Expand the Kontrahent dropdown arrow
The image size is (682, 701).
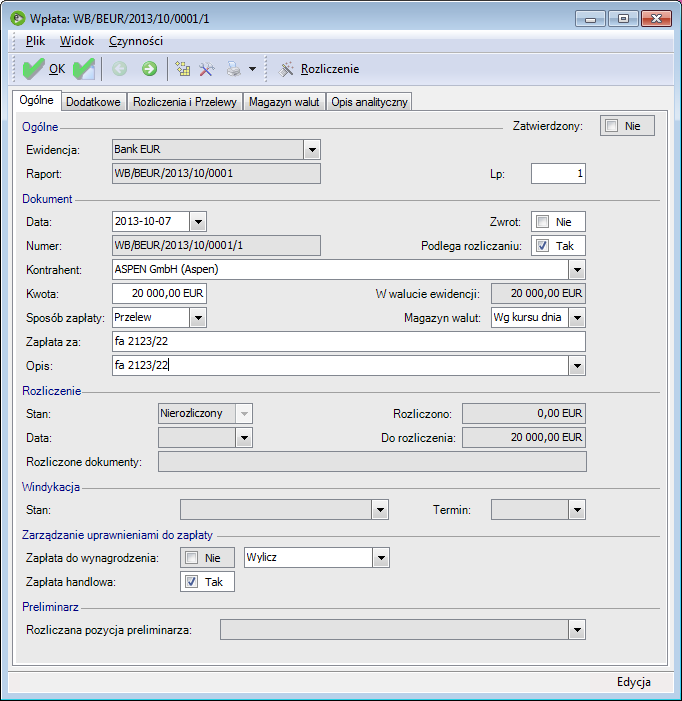(x=577, y=270)
